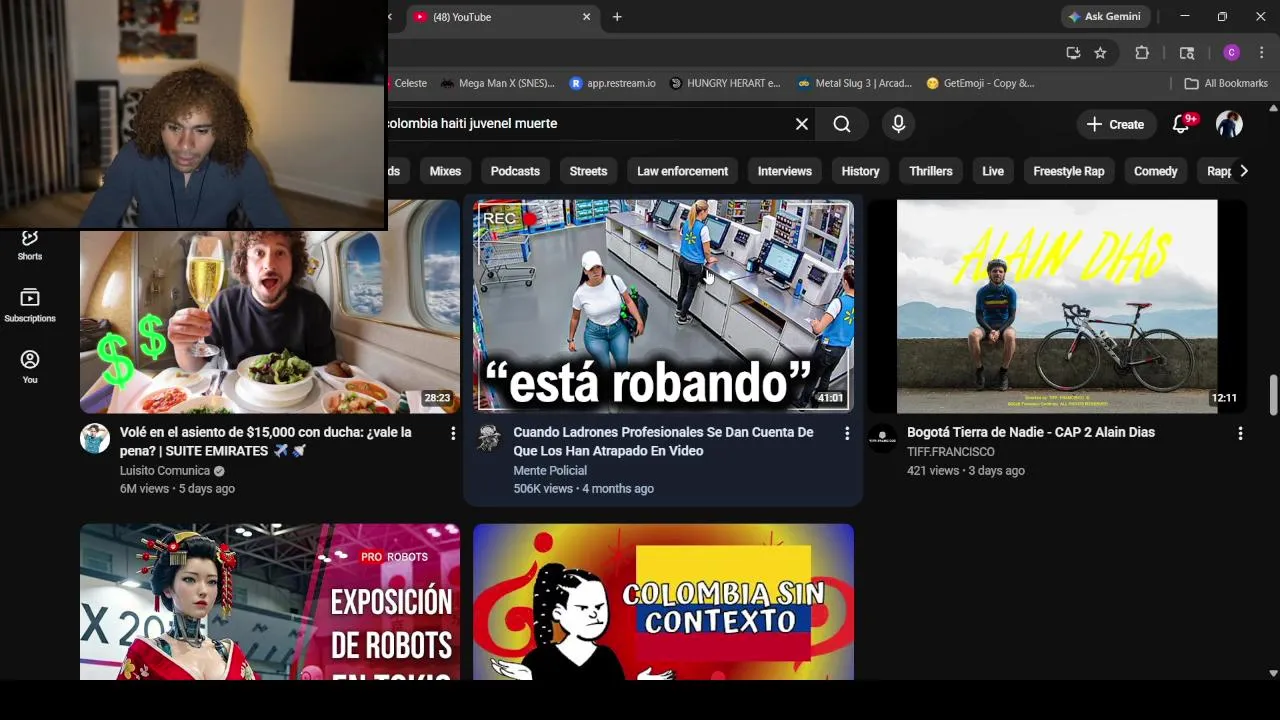Open the Colombia Sin Contexto thumbnail
The image size is (1280, 720).
coord(663,602)
